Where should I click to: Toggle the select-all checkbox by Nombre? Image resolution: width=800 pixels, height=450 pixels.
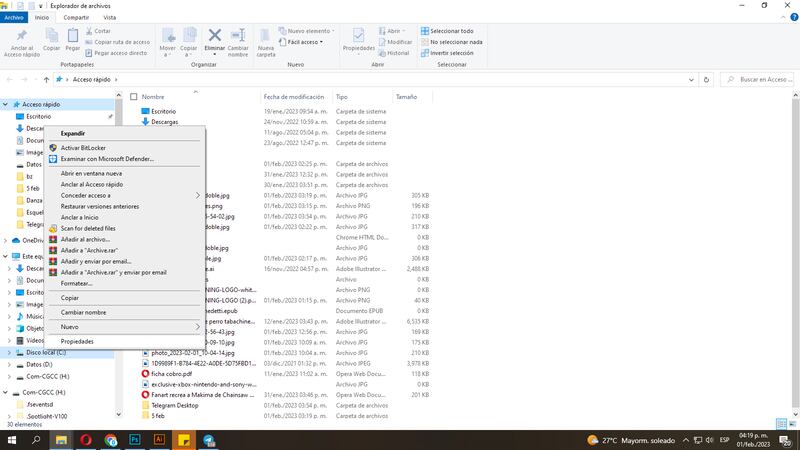tap(134, 97)
